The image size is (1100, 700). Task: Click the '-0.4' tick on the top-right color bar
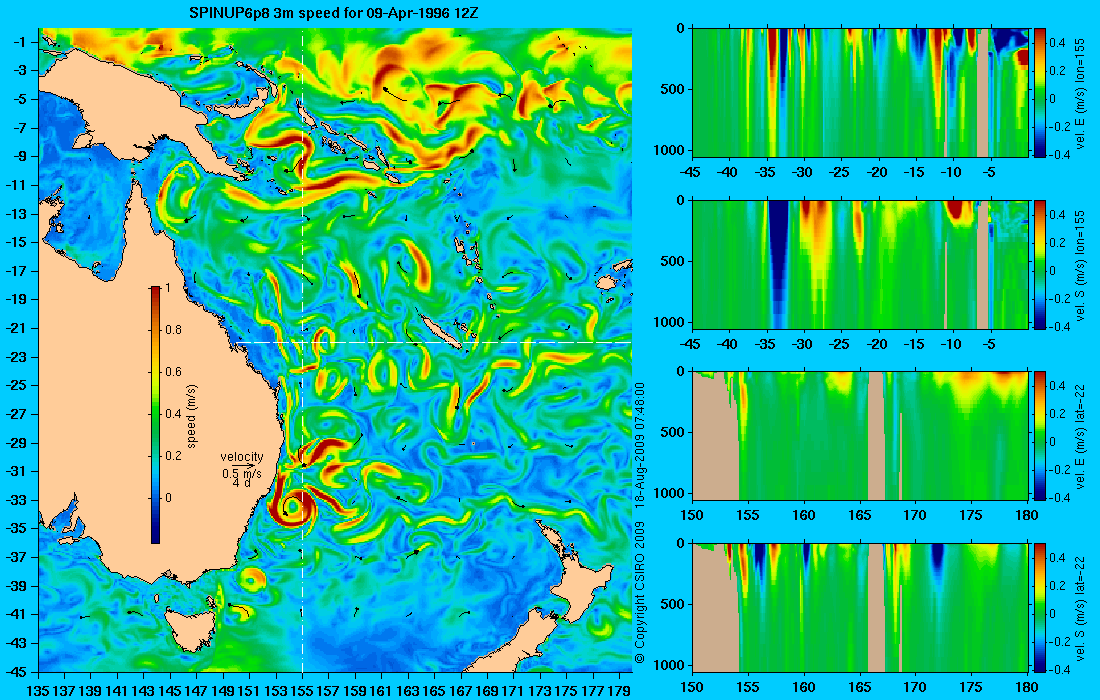click(x=1059, y=155)
